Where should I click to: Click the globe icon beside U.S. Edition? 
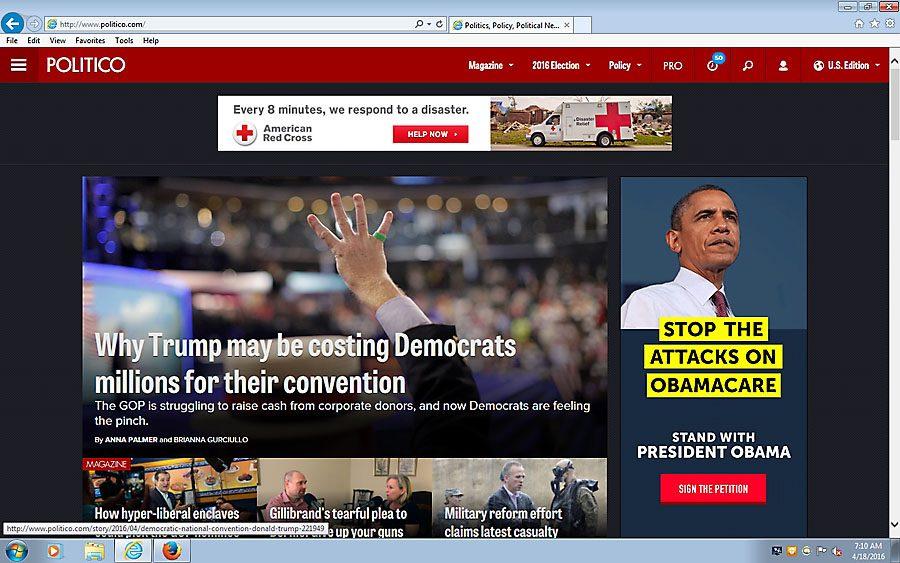point(818,65)
